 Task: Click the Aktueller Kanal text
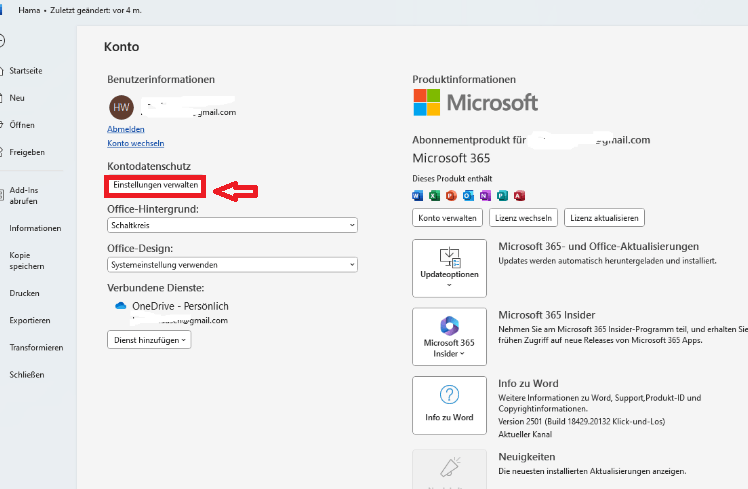coord(525,435)
